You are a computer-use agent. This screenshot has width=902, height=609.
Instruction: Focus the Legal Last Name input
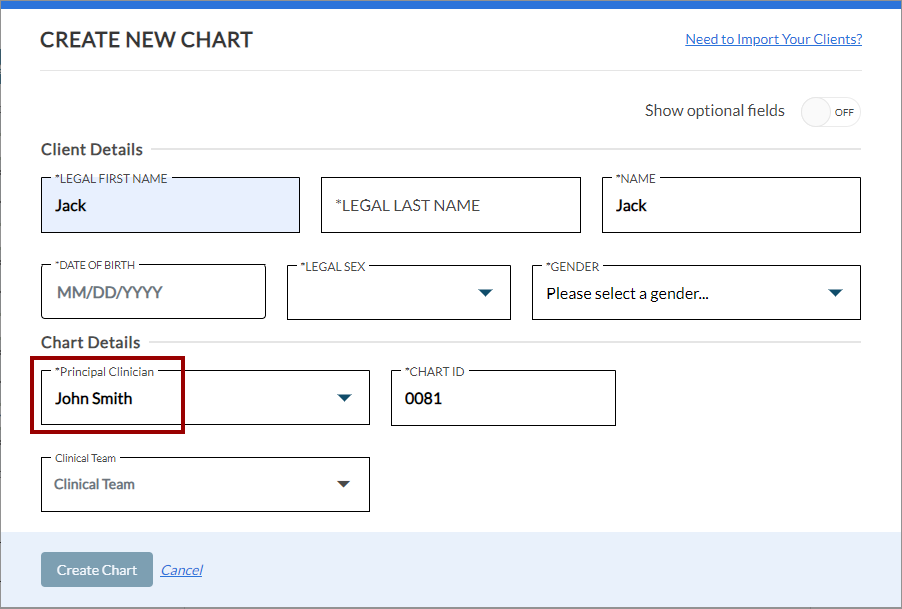coord(450,206)
